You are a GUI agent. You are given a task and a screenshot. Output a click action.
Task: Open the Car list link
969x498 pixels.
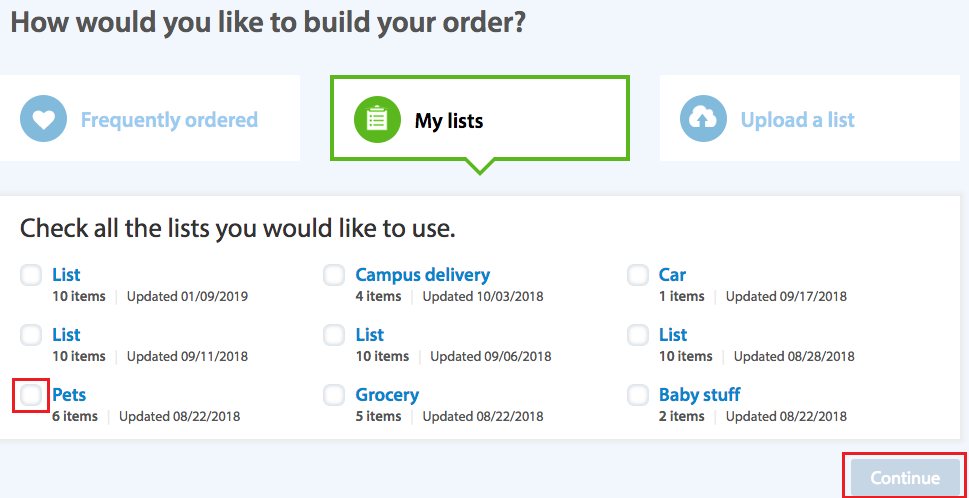tap(672, 274)
